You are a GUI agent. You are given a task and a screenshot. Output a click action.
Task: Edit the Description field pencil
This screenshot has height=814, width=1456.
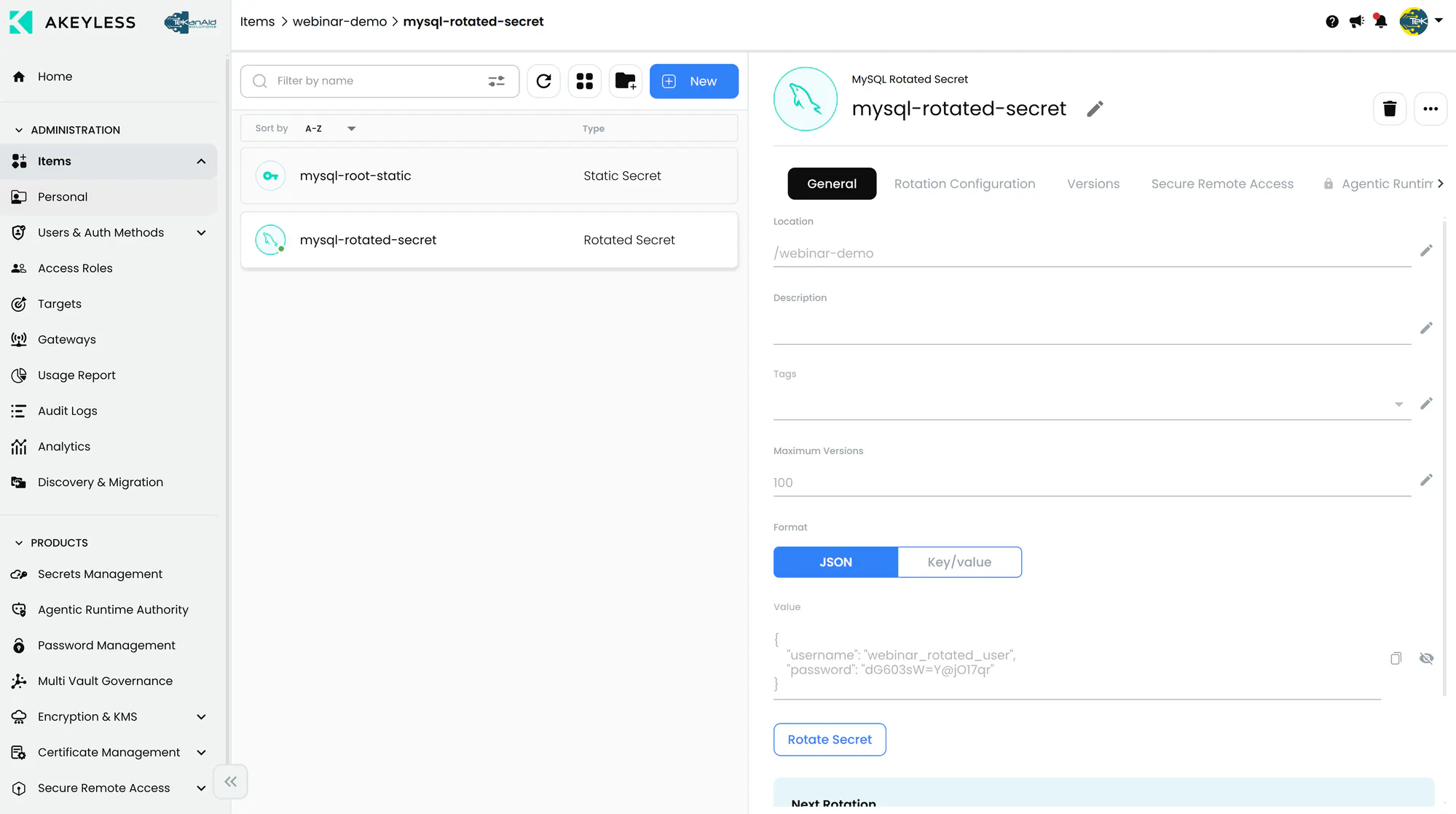pos(1426,328)
